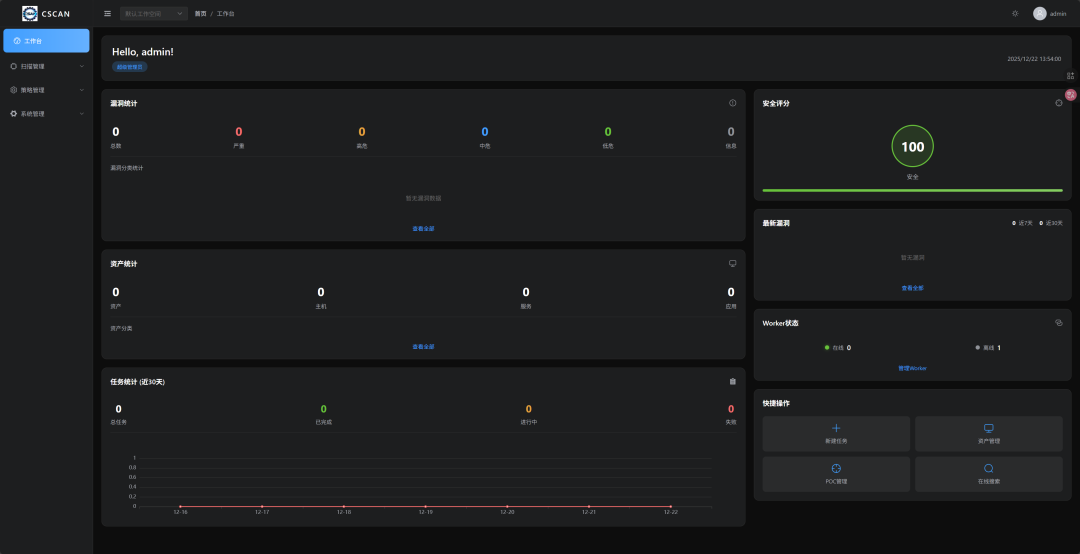Click the 管理Worker link
Screen dimensions: 1080x554
[x=912, y=369]
